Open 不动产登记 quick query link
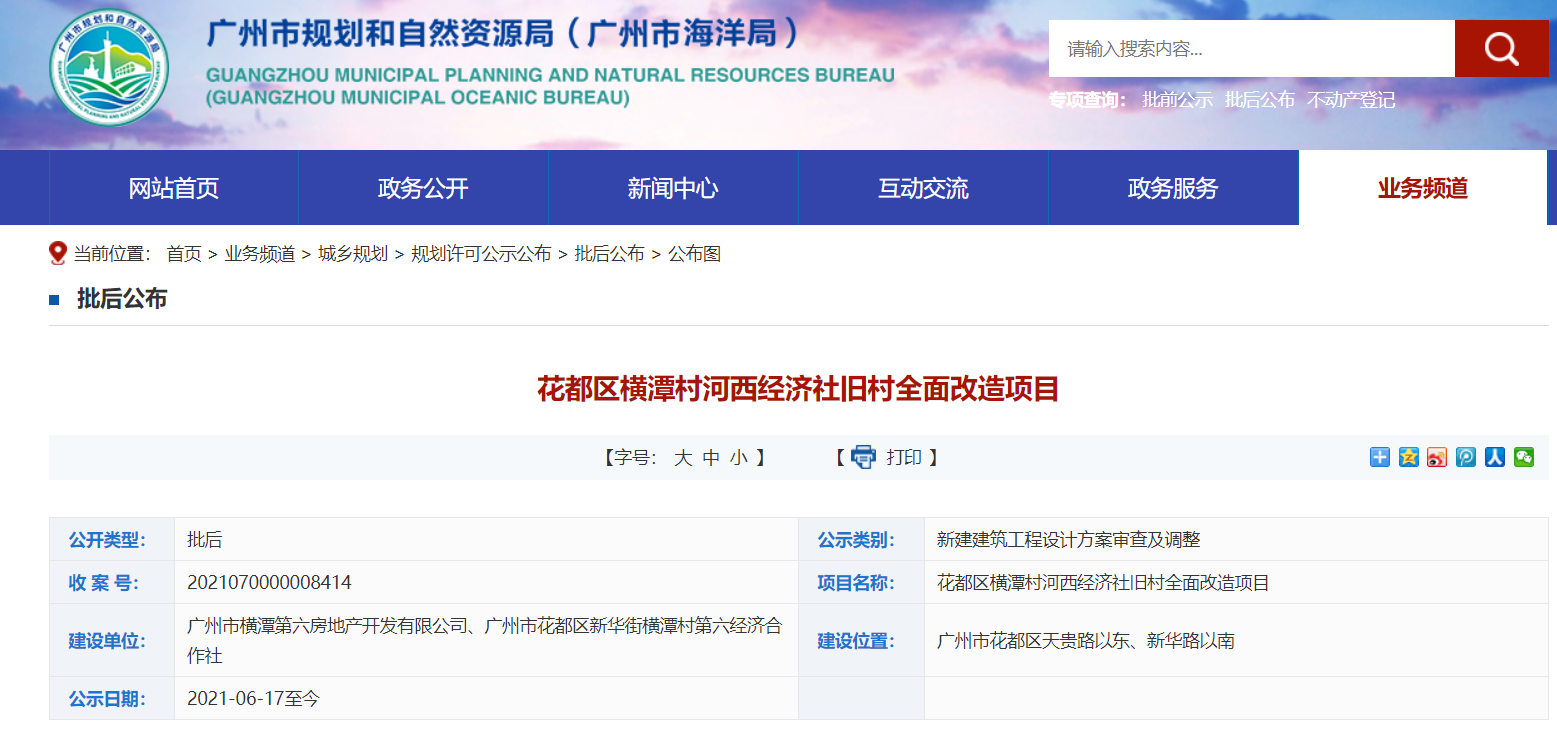Image resolution: width=1557 pixels, height=734 pixels. point(1351,100)
